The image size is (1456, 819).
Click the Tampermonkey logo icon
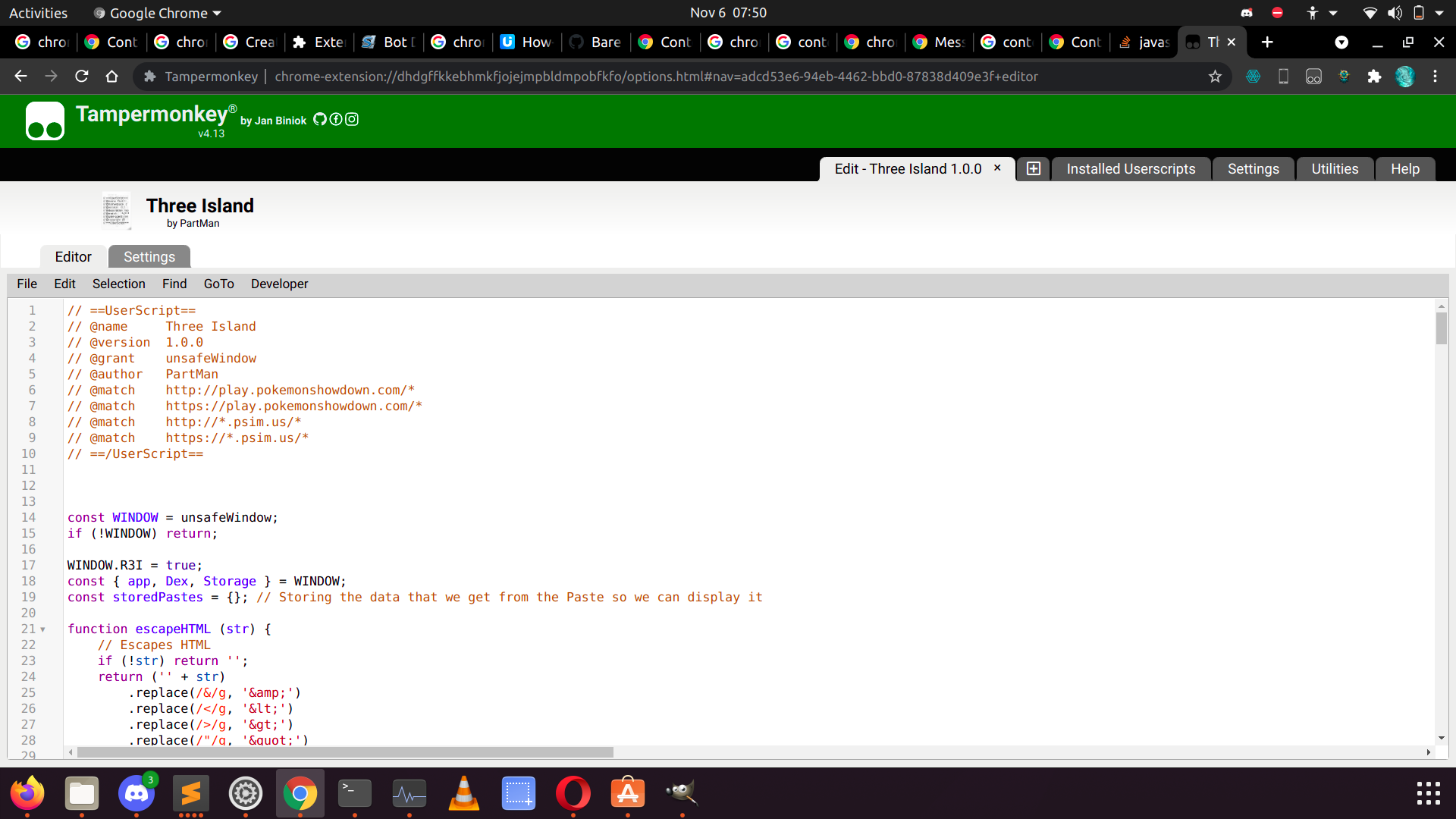coord(45,121)
